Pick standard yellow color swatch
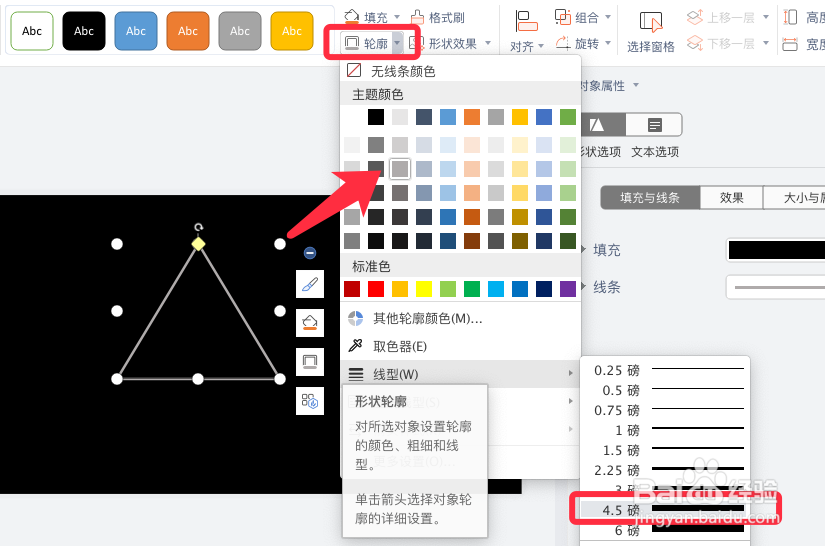This screenshot has width=825, height=546. pos(424,289)
